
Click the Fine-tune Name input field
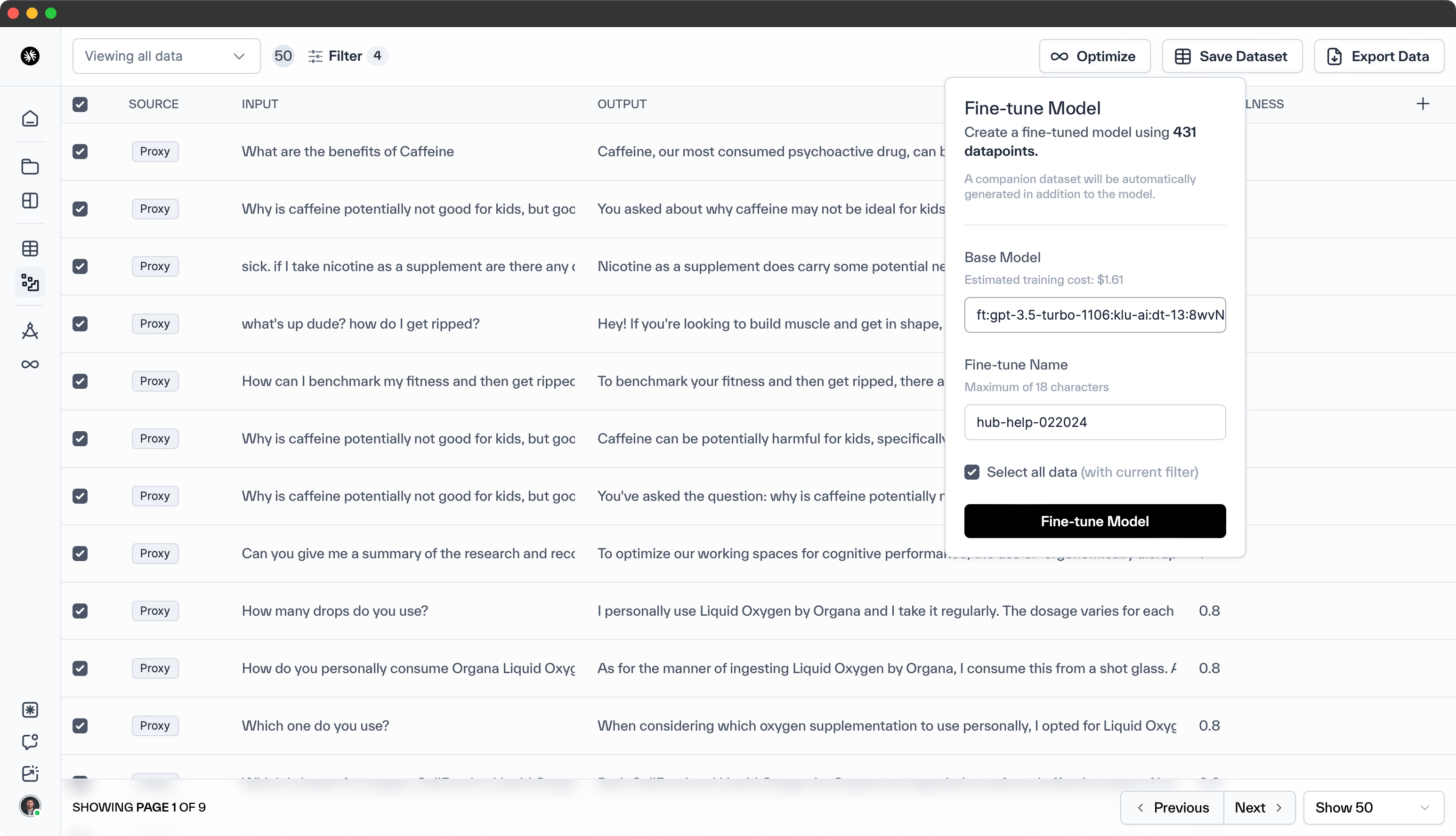pos(1095,422)
